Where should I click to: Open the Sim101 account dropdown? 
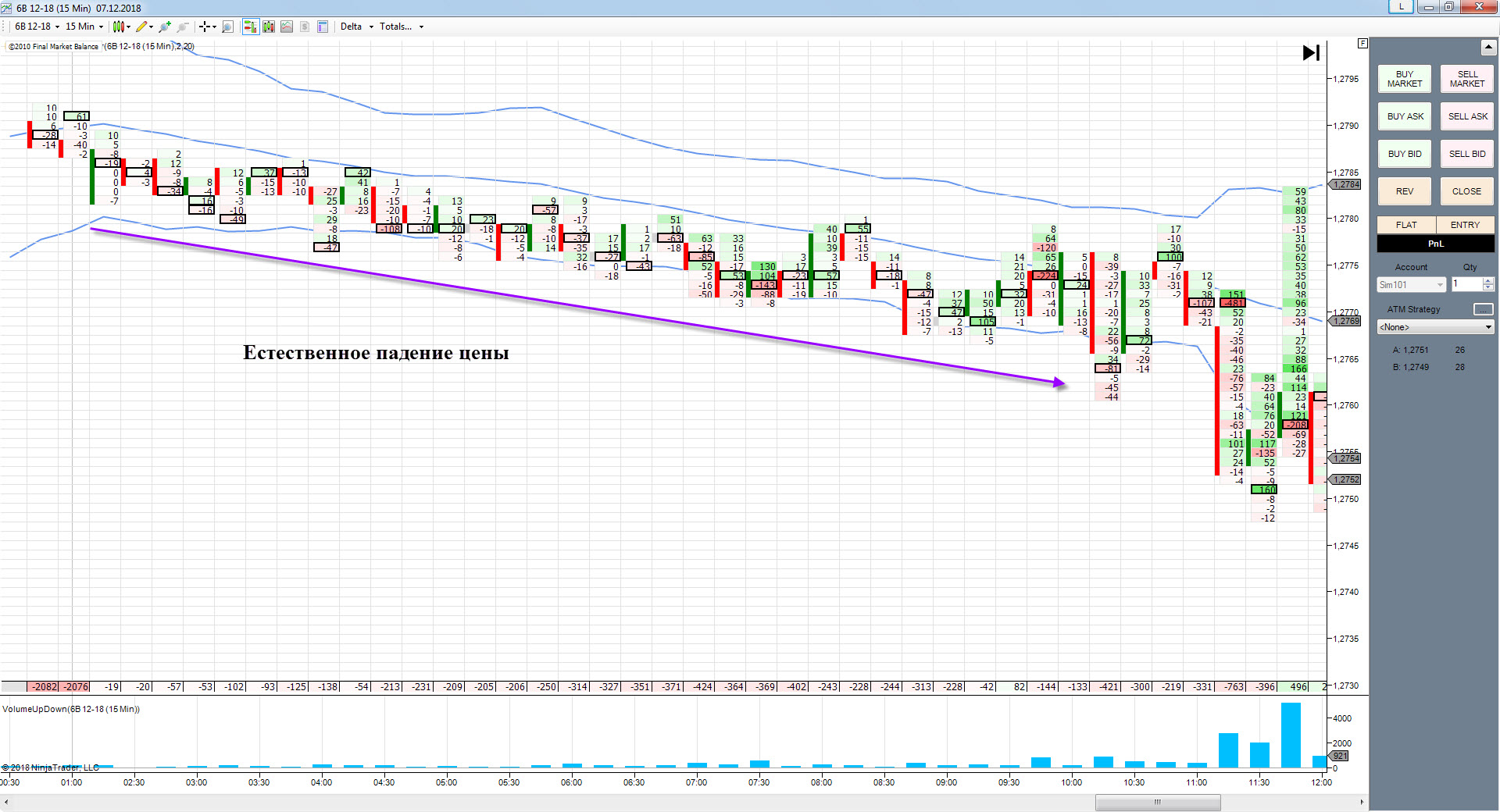tap(1411, 285)
